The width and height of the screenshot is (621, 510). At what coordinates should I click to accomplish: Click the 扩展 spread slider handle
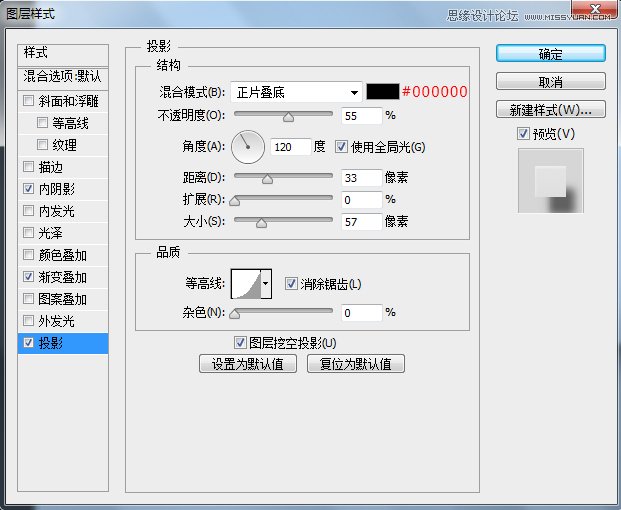tap(234, 201)
